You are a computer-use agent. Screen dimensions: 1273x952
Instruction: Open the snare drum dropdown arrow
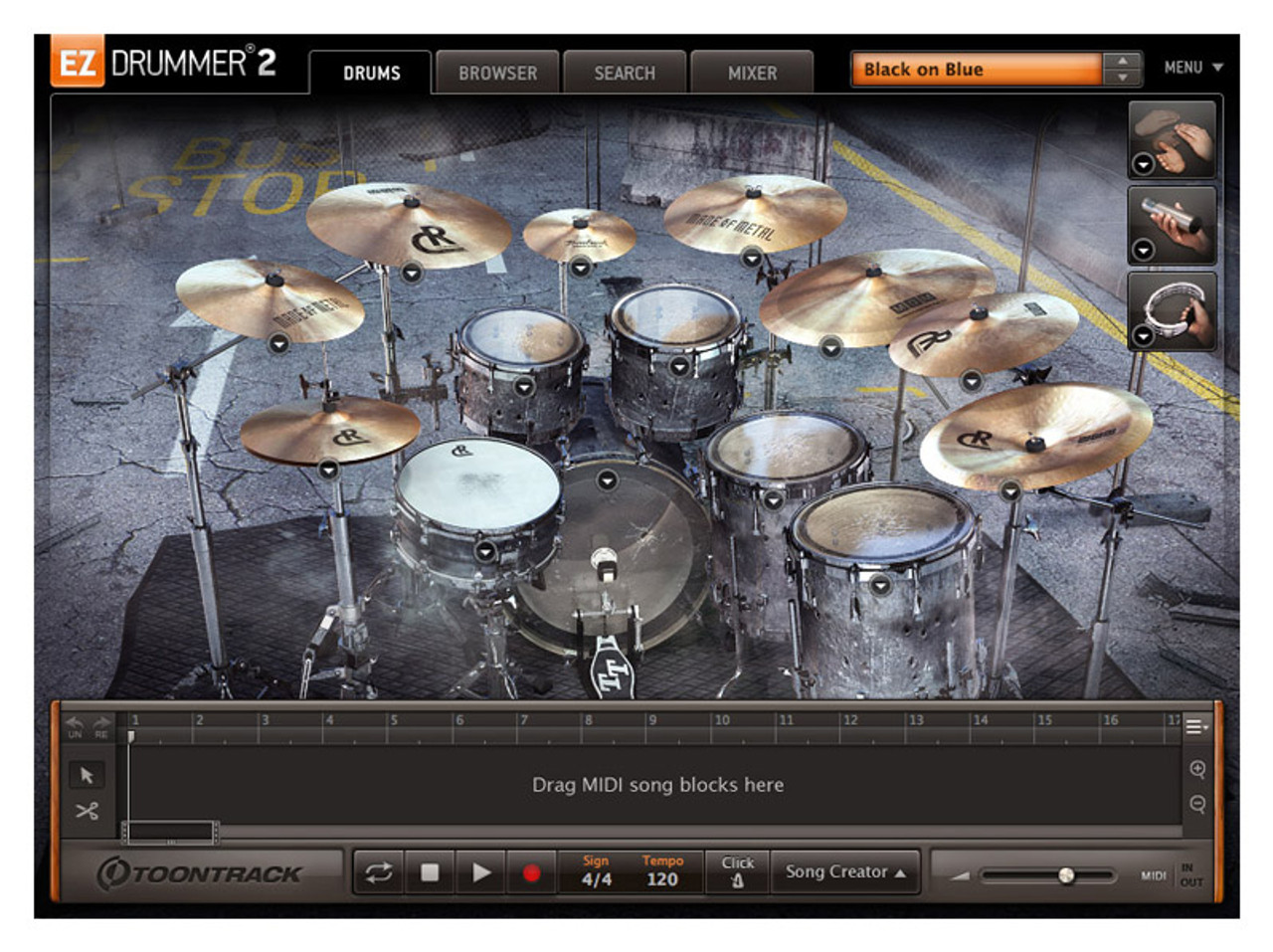(x=485, y=550)
